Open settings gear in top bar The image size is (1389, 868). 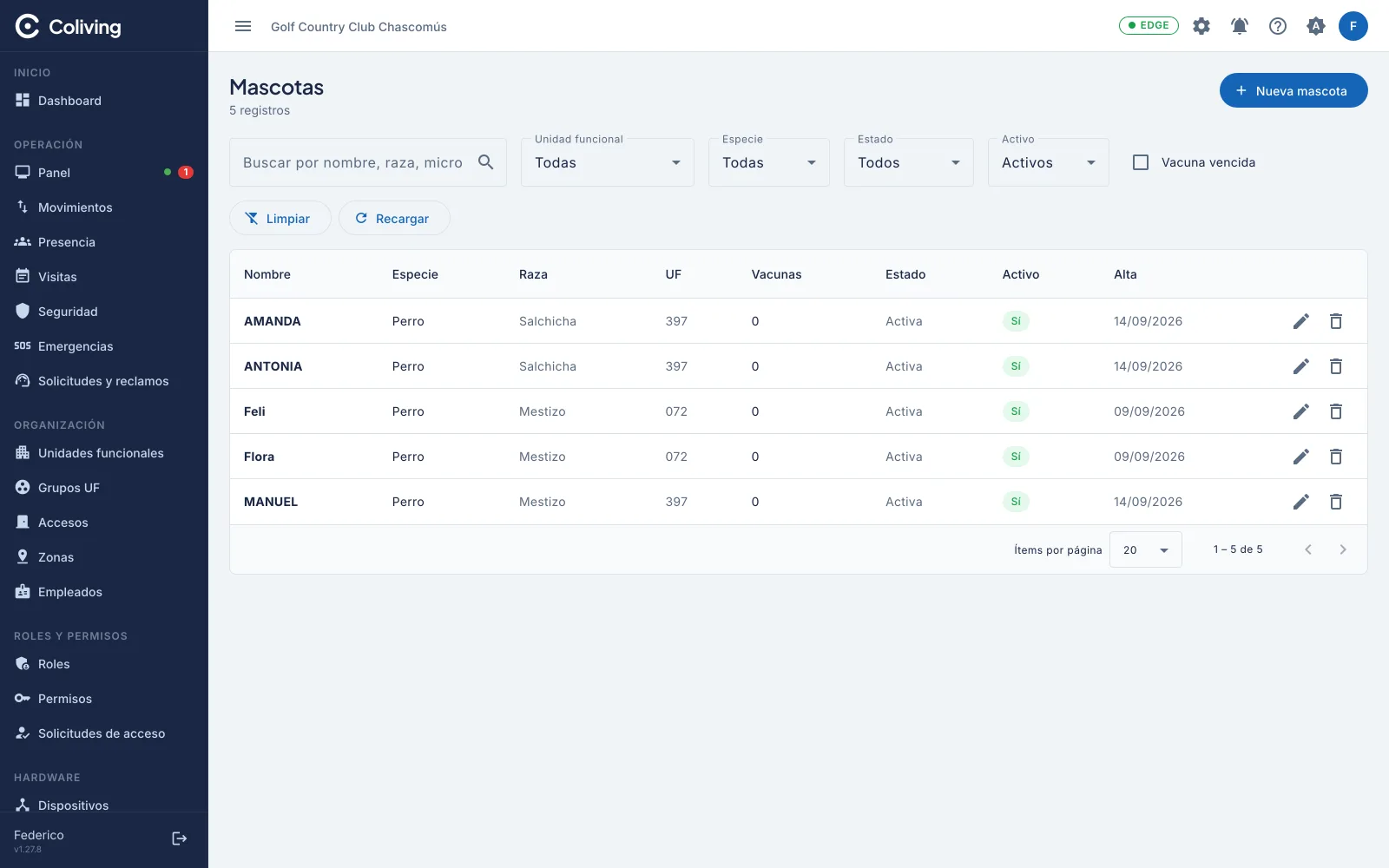pos(1201,26)
